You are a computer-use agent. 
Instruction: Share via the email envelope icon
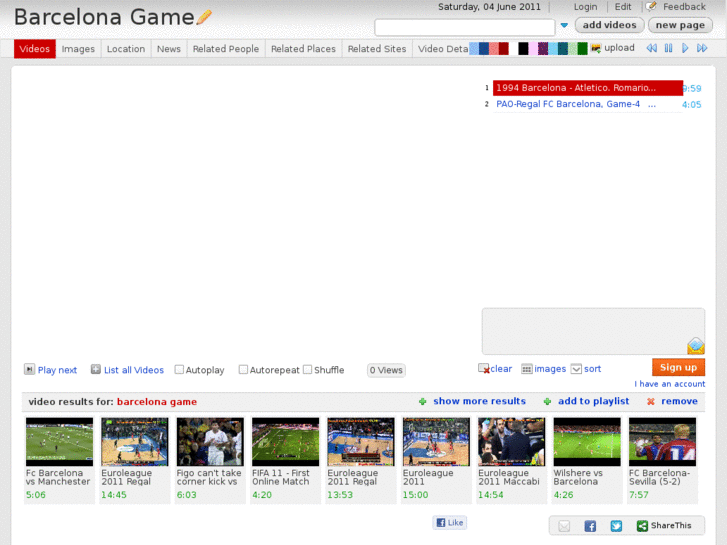pyautogui.click(x=564, y=526)
